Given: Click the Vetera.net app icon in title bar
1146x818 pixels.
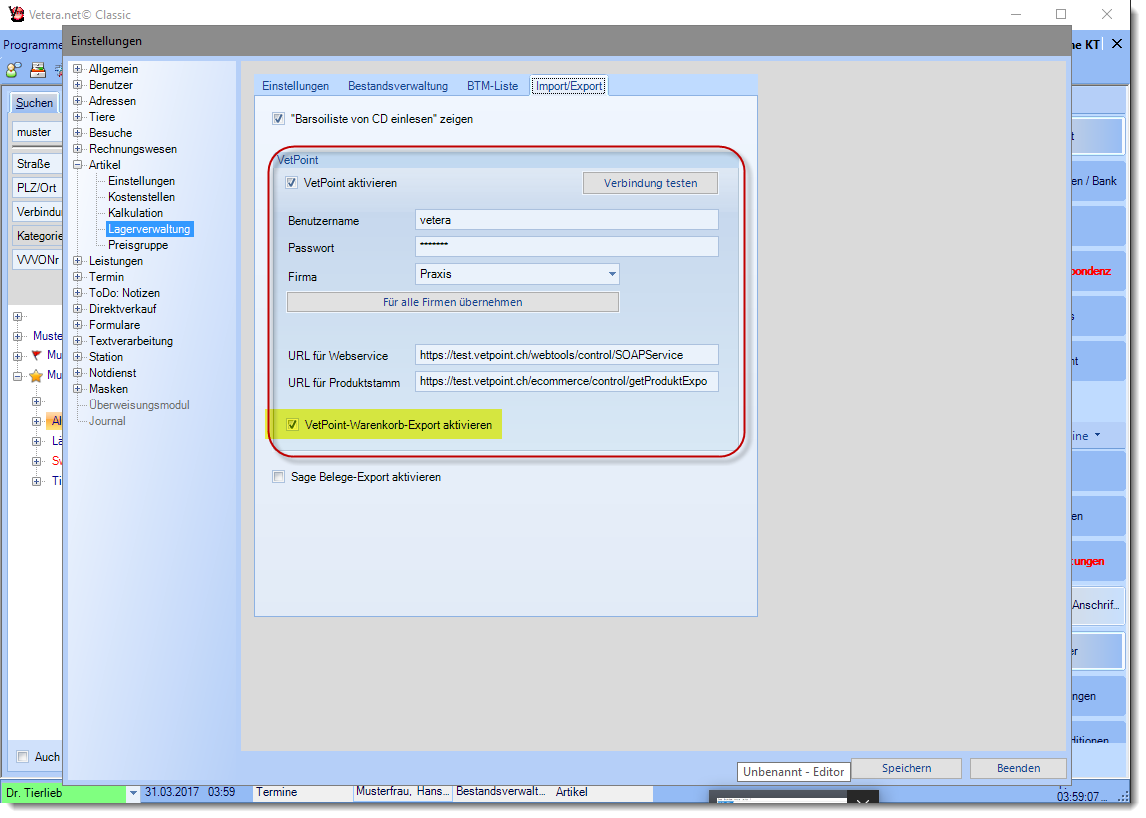Looking at the screenshot, I should click(x=15, y=14).
